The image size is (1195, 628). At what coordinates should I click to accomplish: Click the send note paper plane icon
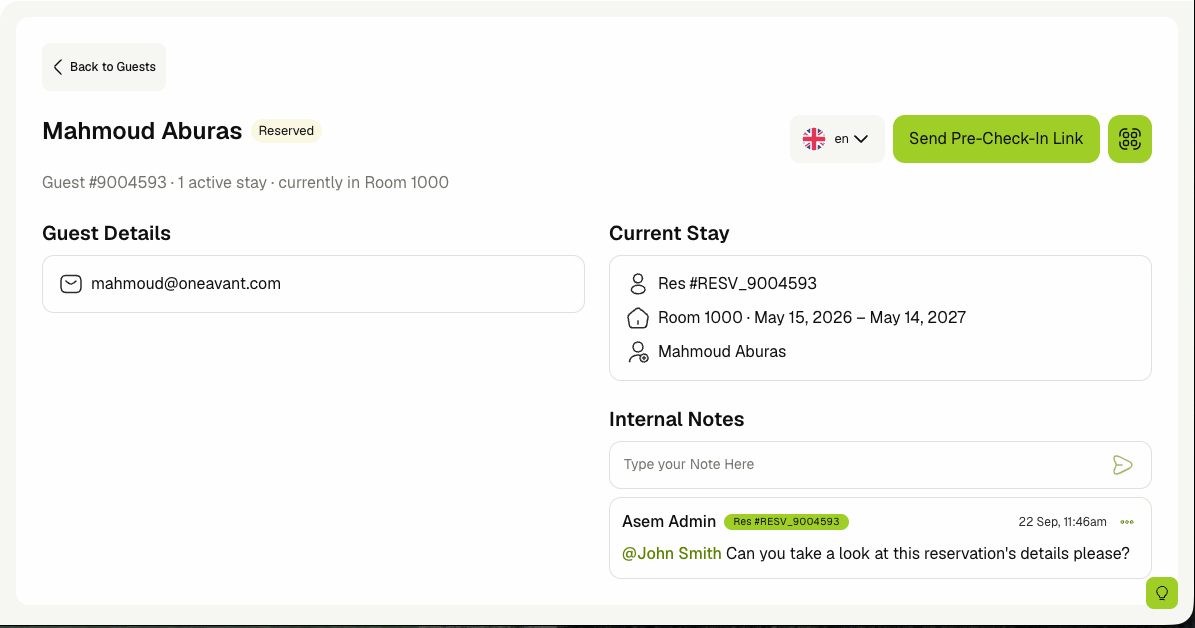click(1122, 465)
